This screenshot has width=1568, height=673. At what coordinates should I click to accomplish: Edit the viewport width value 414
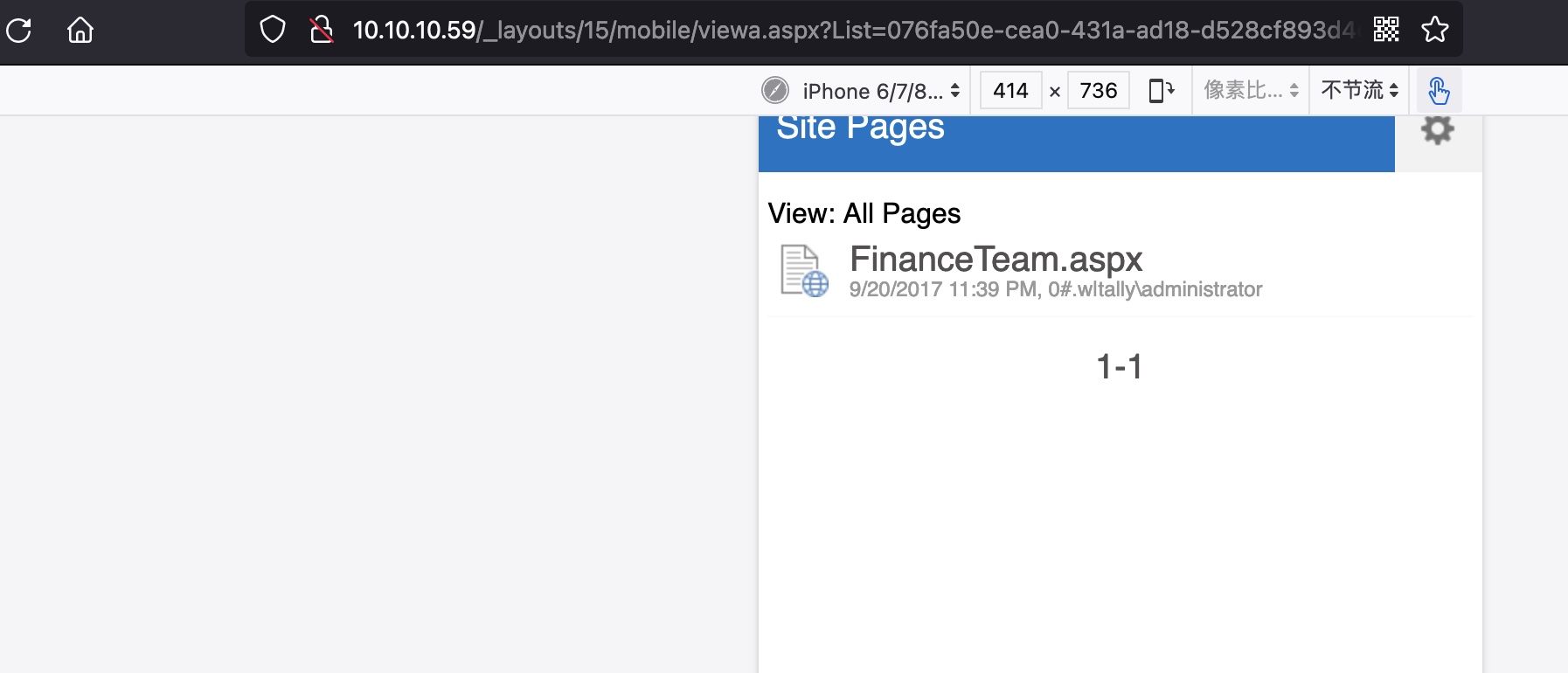click(1010, 91)
